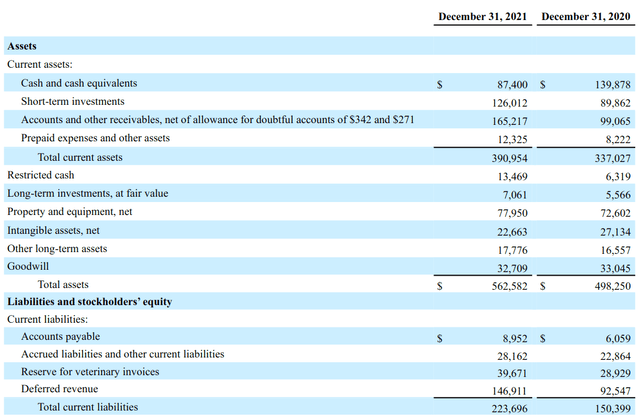Click the December 31, 2021 column header
The image size is (640, 417).
(x=484, y=17)
